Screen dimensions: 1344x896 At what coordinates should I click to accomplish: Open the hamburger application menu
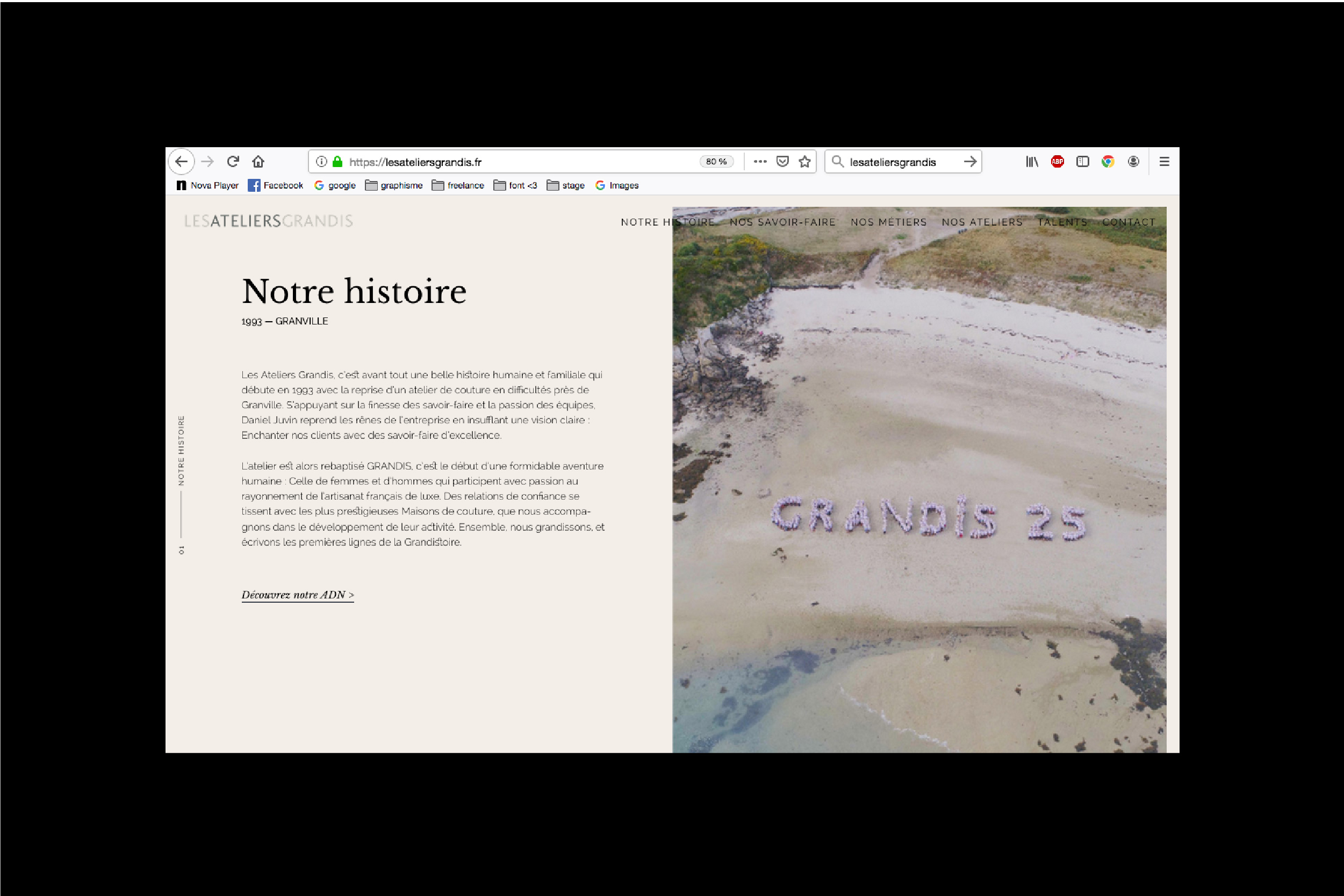point(1164,162)
